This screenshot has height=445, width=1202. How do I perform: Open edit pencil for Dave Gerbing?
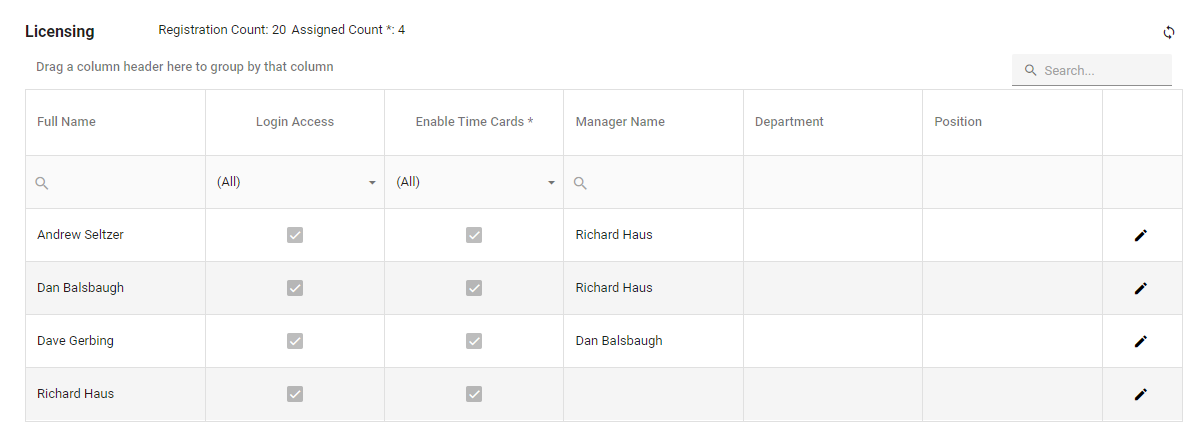[x=1141, y=341]
